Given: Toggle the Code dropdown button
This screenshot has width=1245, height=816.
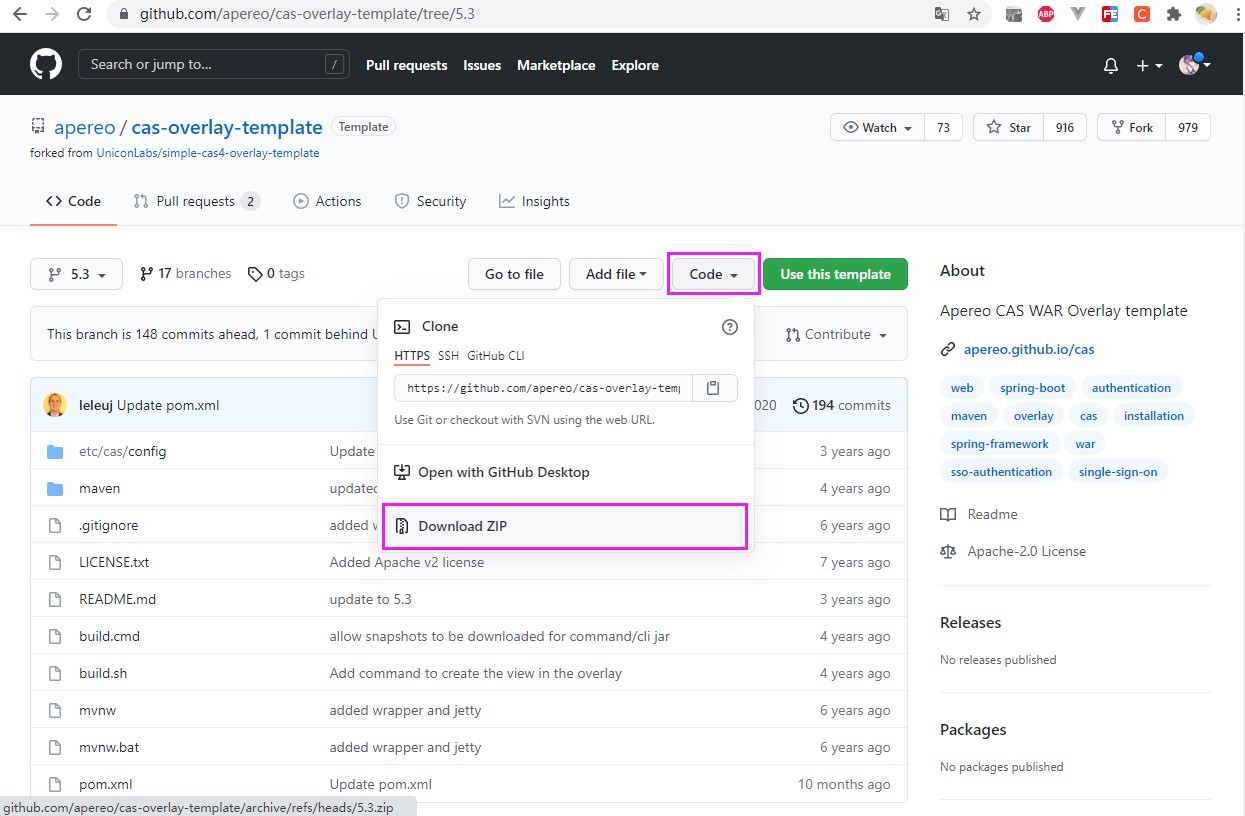Looking at the screenshot, I should [x=714, y=274].
